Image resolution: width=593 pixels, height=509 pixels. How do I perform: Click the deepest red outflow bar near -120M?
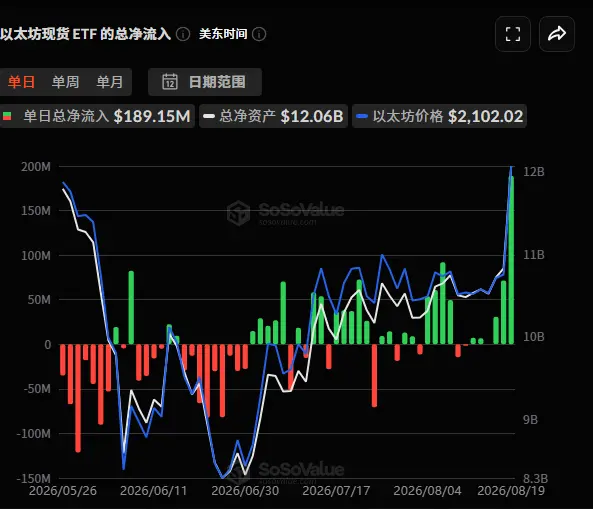pyautogui.click(x=78, y=398)
